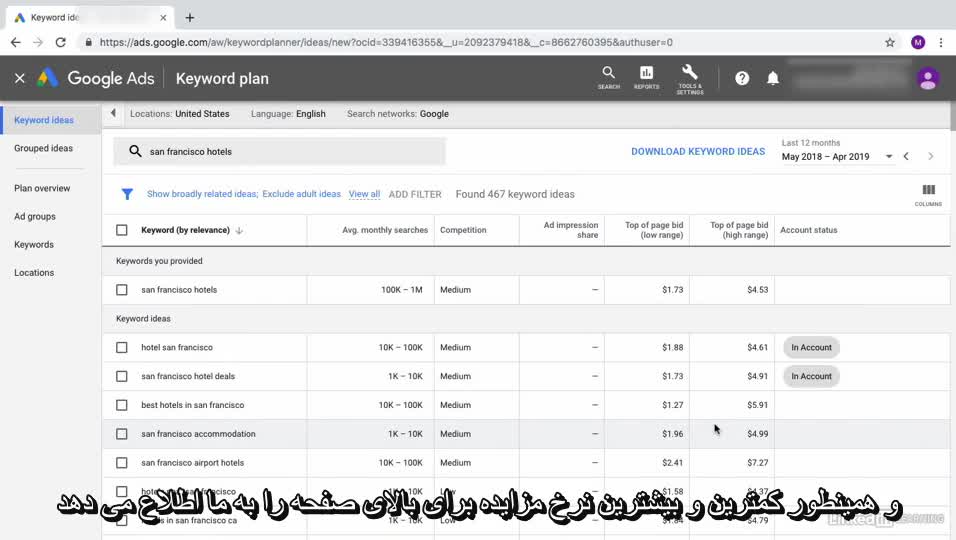Open the Reports icon
956x540 pixels.
tap(646, 76)
